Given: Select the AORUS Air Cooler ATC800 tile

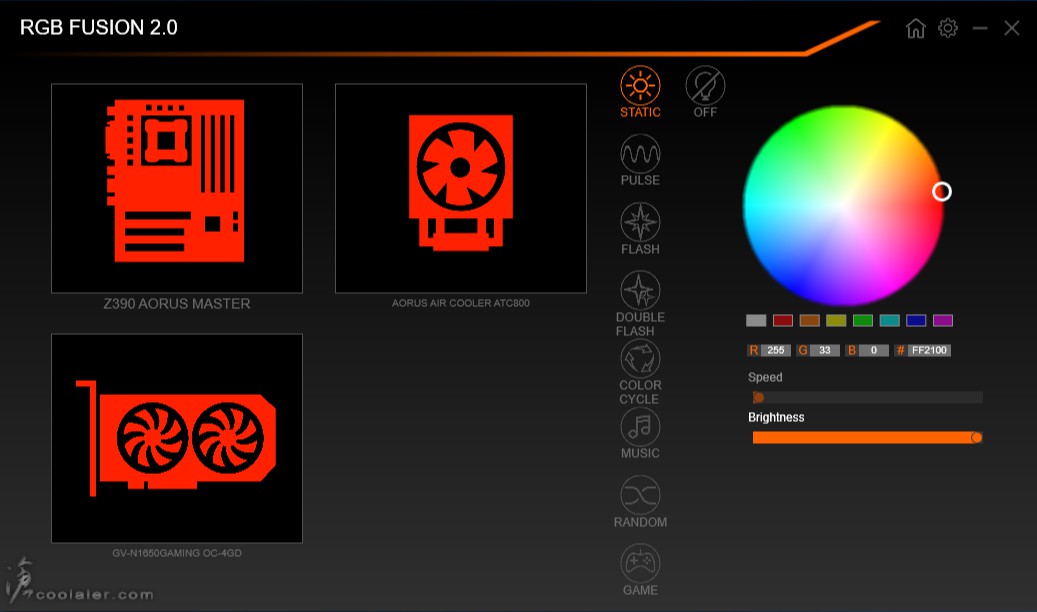Looking at the screenshot, I should [461, 188].
